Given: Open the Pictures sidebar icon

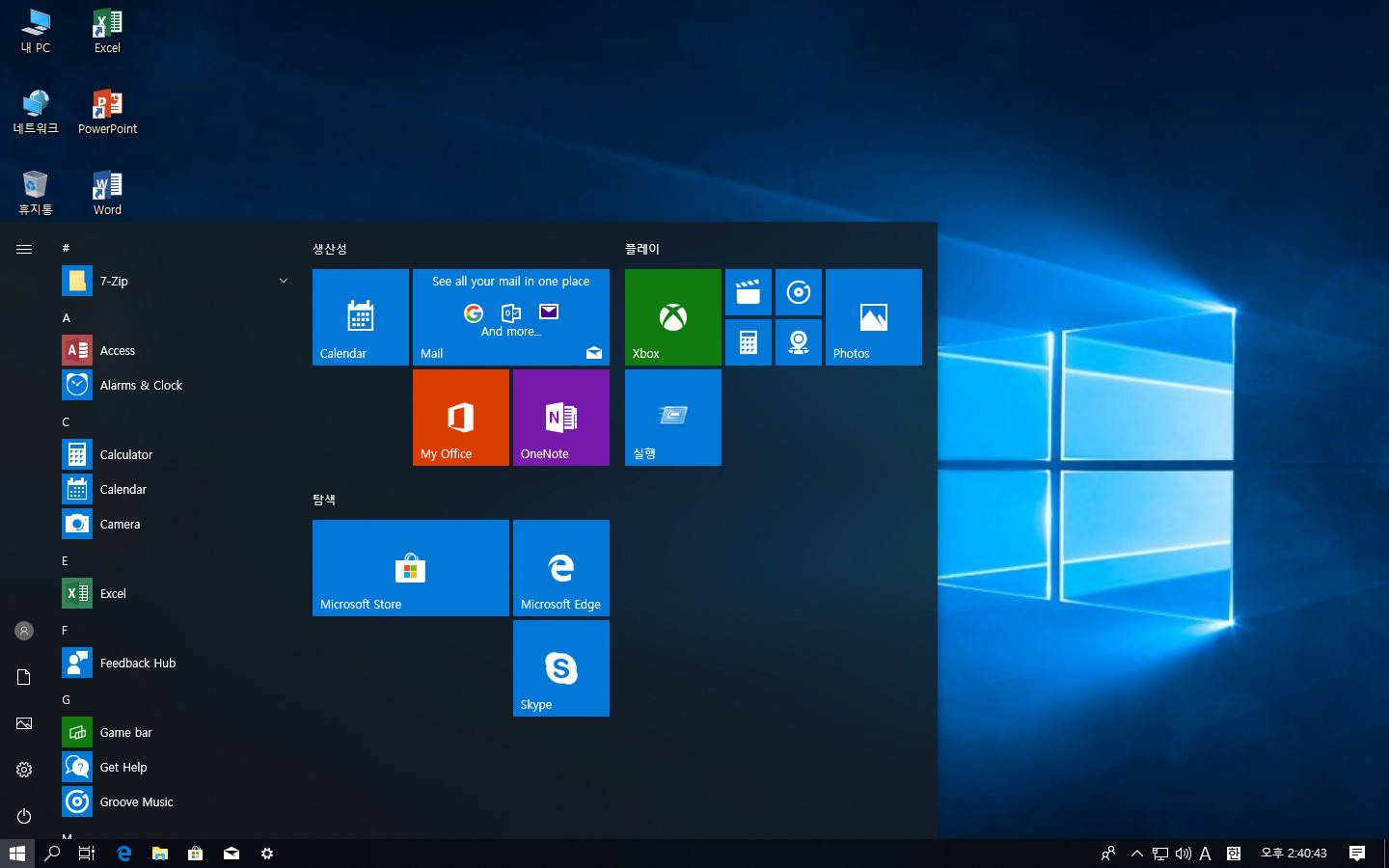Looking at the screenshot, I should [x=24, y=723].
